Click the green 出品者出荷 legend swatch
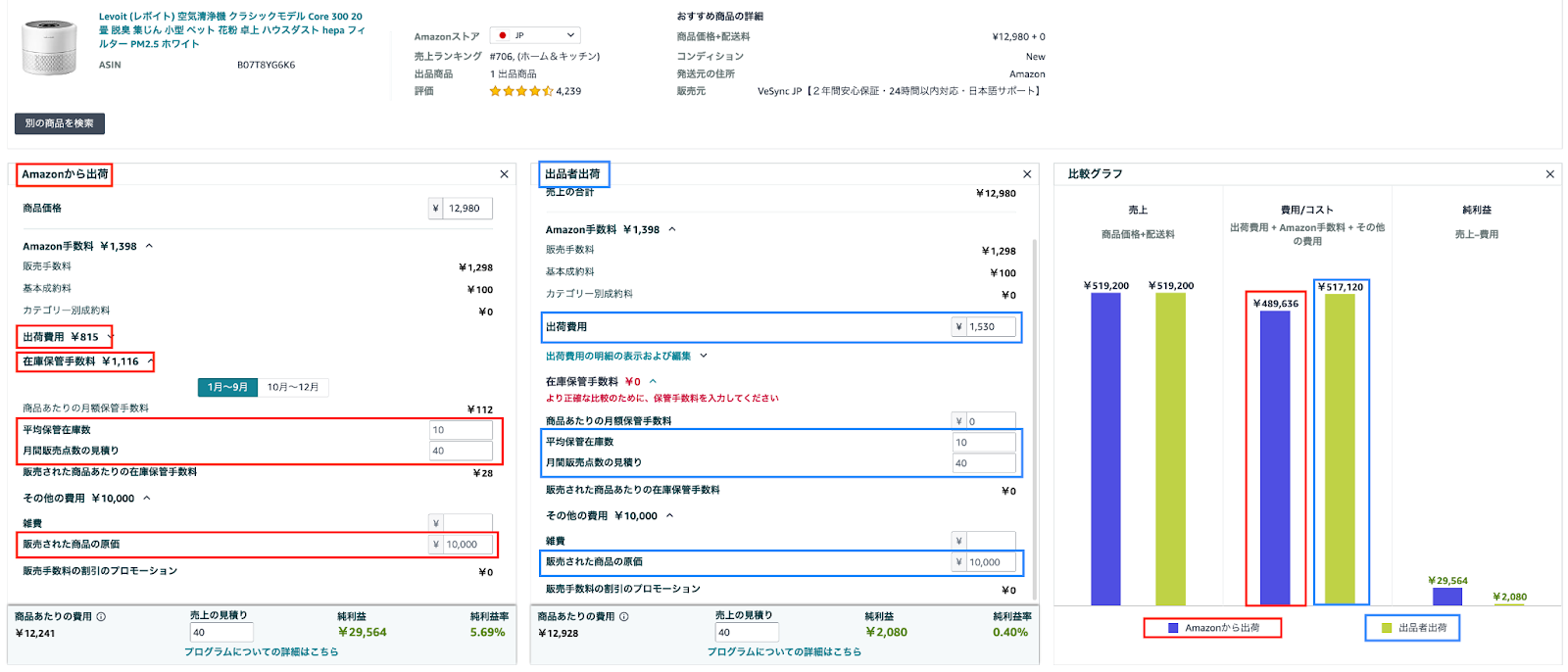 coord(1386,628)
